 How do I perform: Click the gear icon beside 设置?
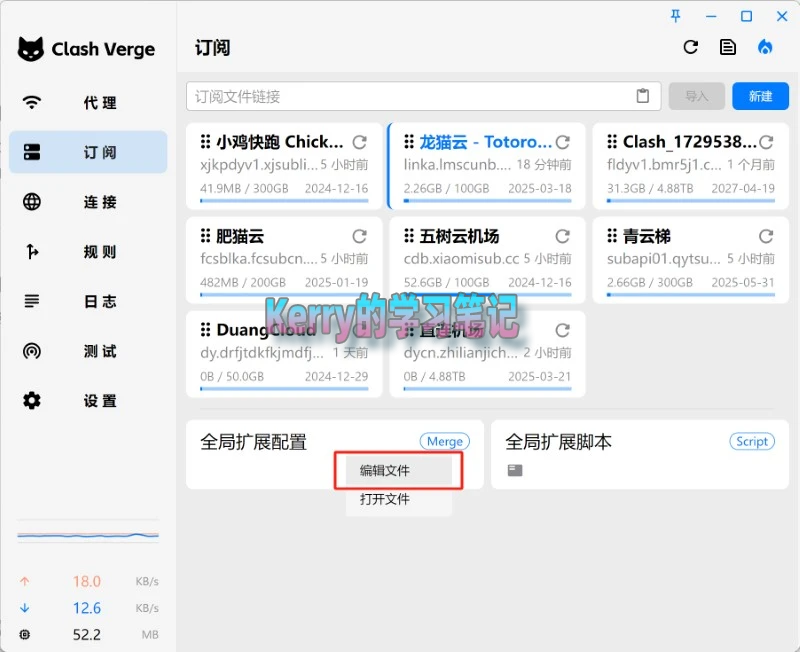32,400
